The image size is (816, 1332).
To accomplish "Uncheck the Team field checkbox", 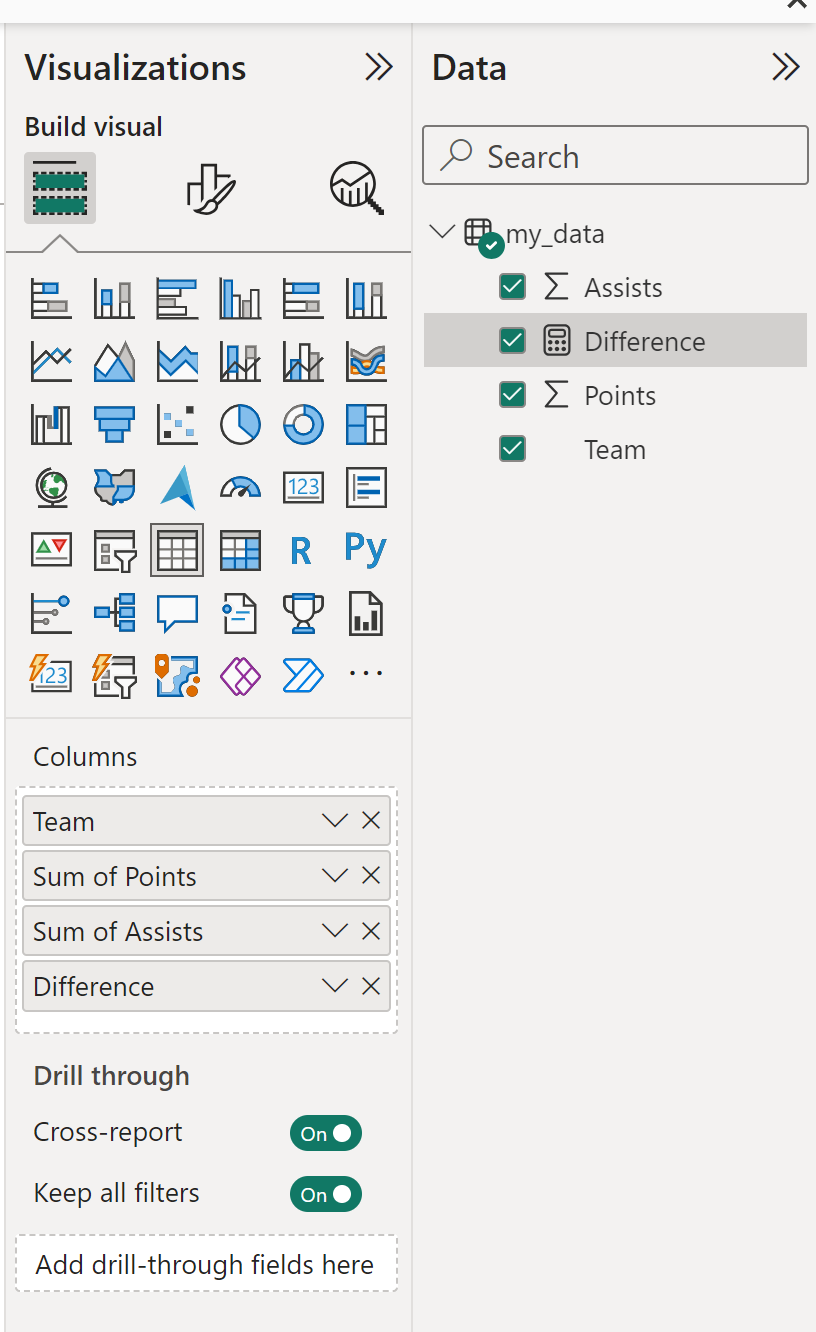I will pos(512,449).
